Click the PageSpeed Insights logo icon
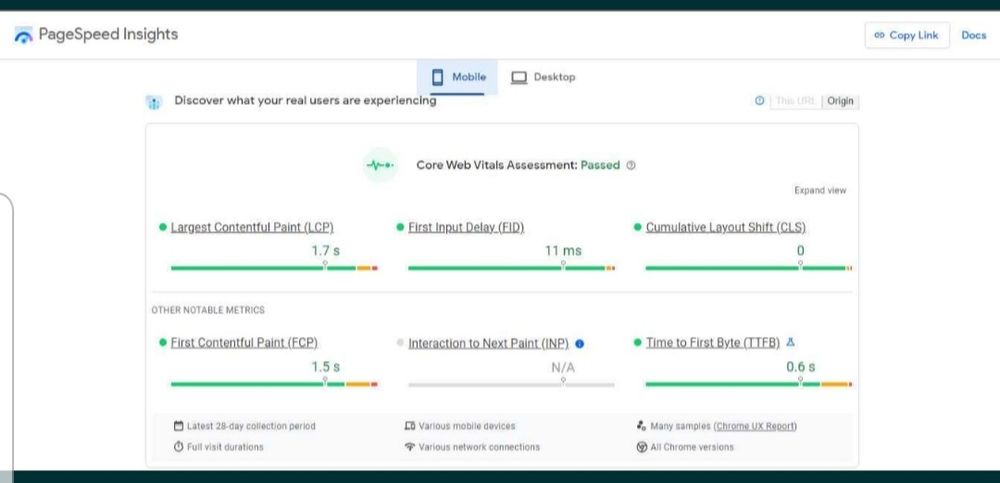This screenshot has height=483, width=1000. (x=24, y=35)
